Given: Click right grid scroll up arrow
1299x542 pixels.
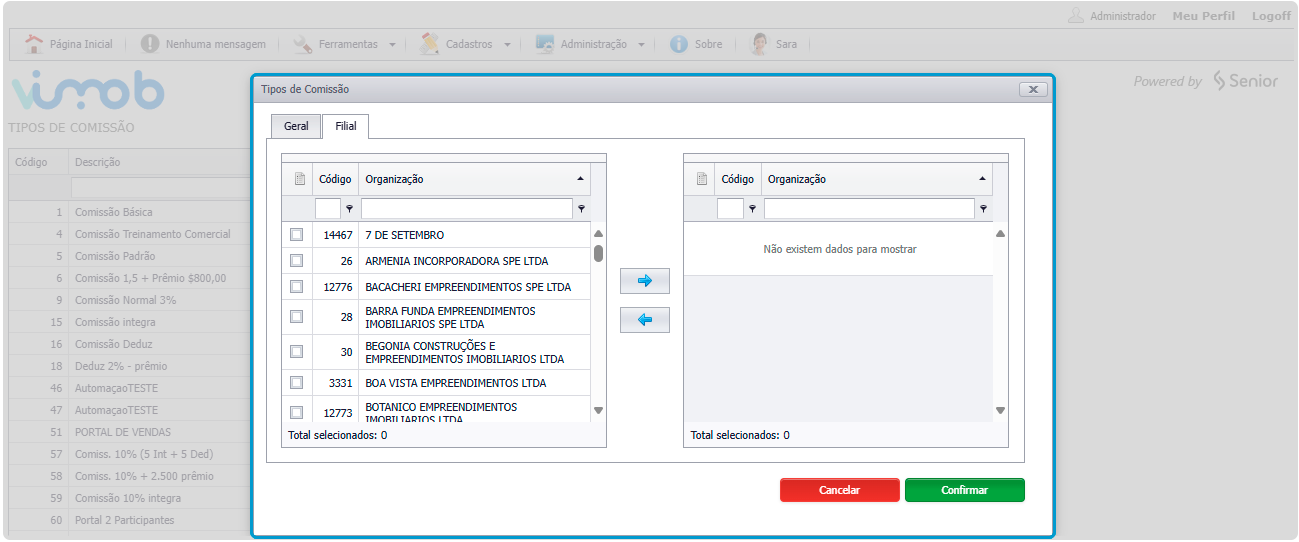Looking at the screenshot, I should [x=1000, y=233].
